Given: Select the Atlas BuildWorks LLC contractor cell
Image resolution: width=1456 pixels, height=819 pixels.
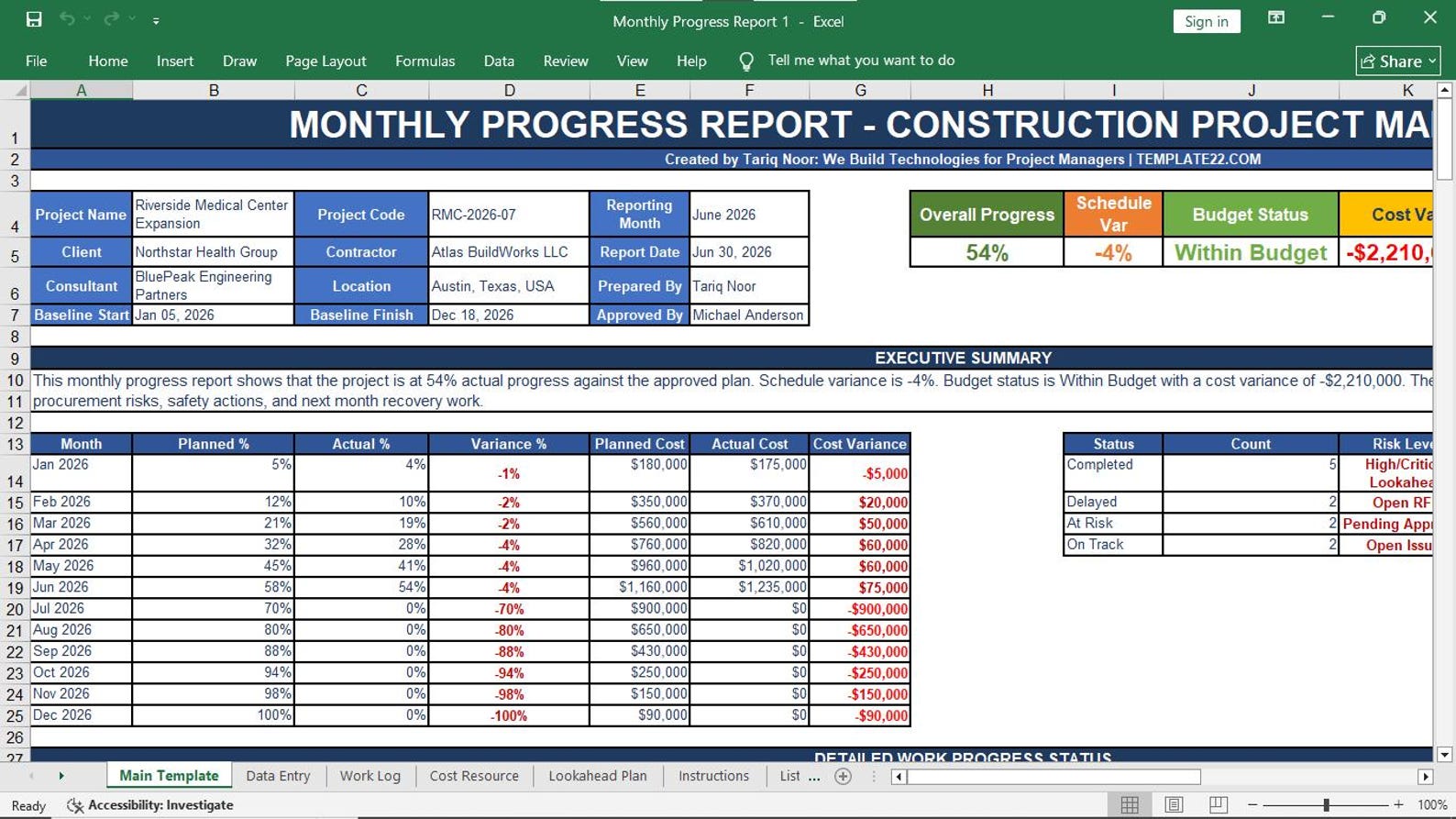Looking at the screenshot, I should [x=509, y=252].
